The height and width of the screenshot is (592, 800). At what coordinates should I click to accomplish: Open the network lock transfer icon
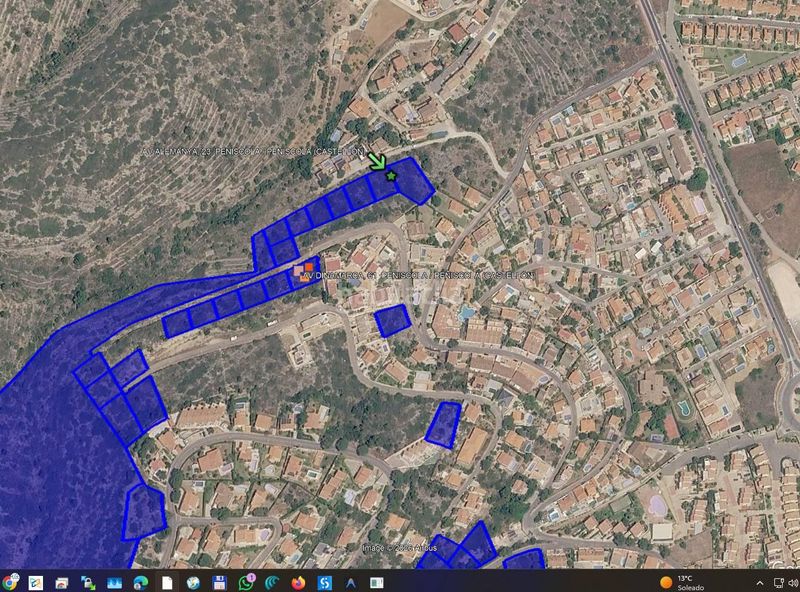(88, 582)
